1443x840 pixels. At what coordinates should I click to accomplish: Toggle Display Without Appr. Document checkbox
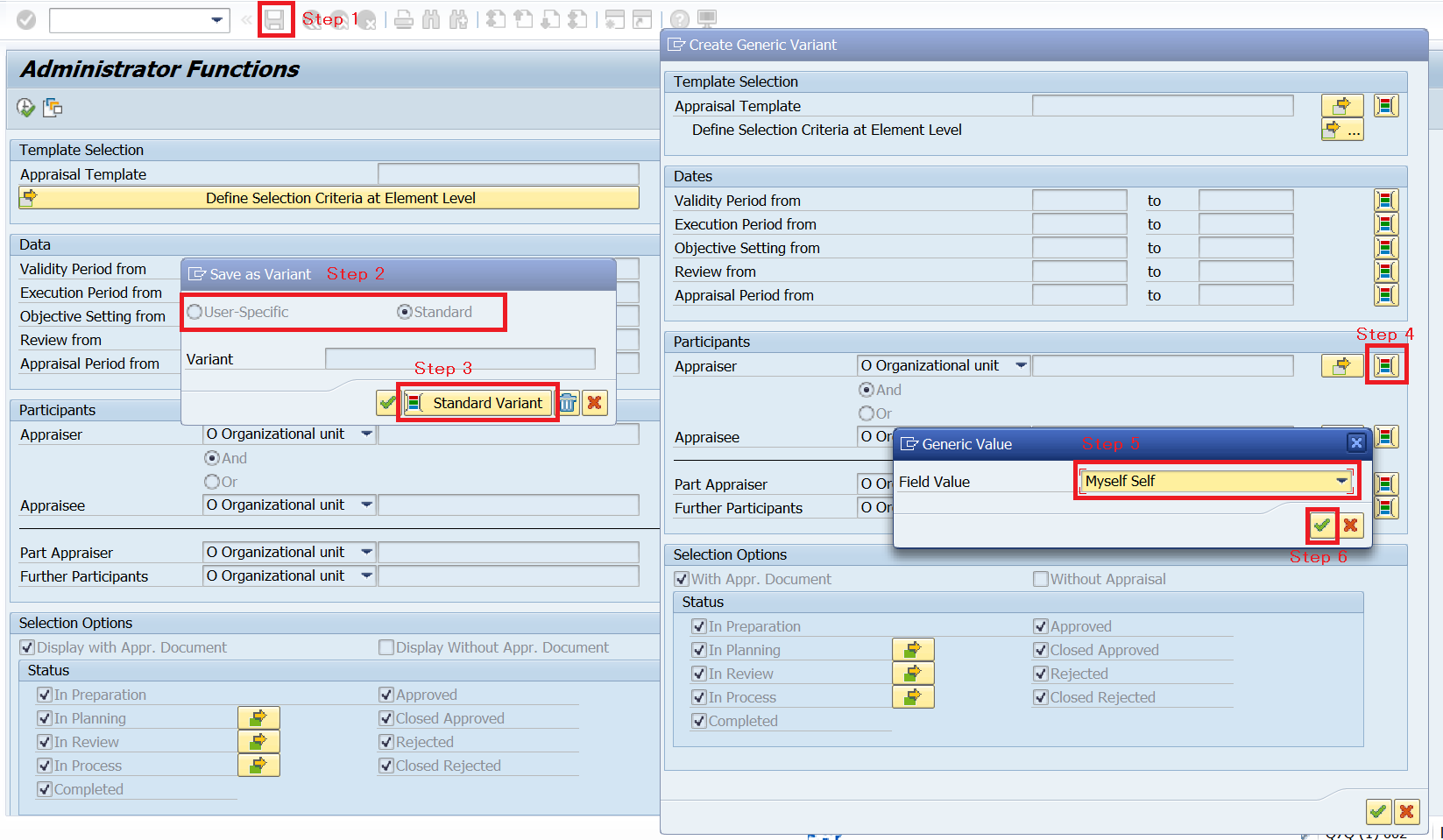[x=386, y=647]
